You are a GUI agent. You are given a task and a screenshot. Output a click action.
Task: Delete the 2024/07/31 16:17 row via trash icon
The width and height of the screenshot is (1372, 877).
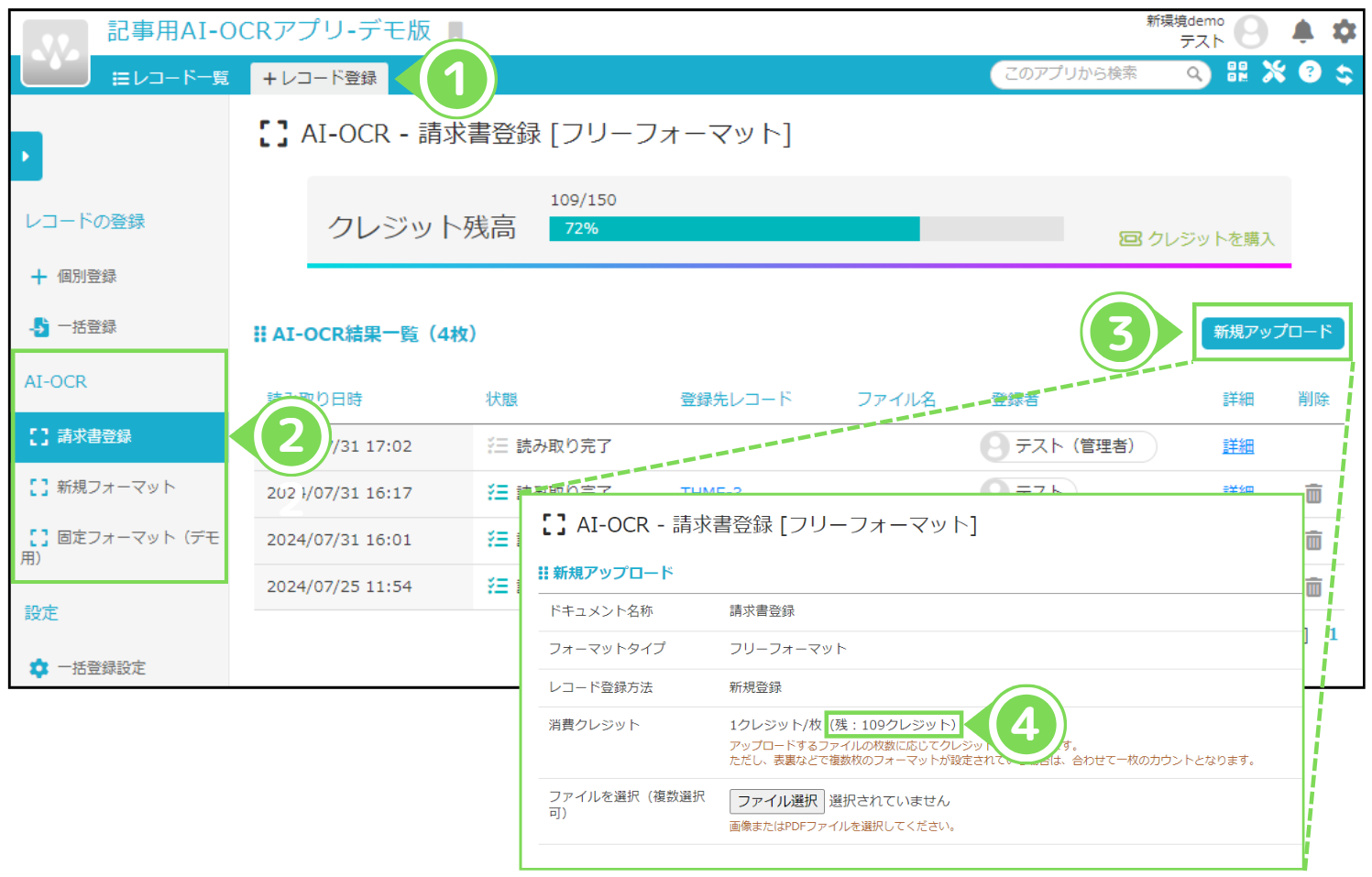coord(1313,494)
